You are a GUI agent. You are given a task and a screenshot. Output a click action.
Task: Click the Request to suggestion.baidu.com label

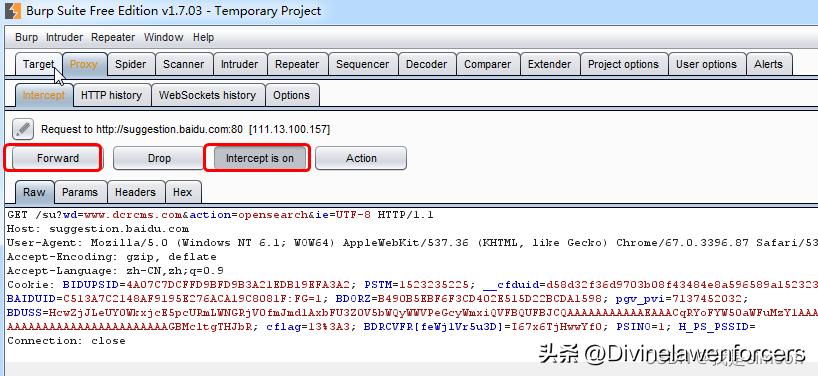pos(186,129)
